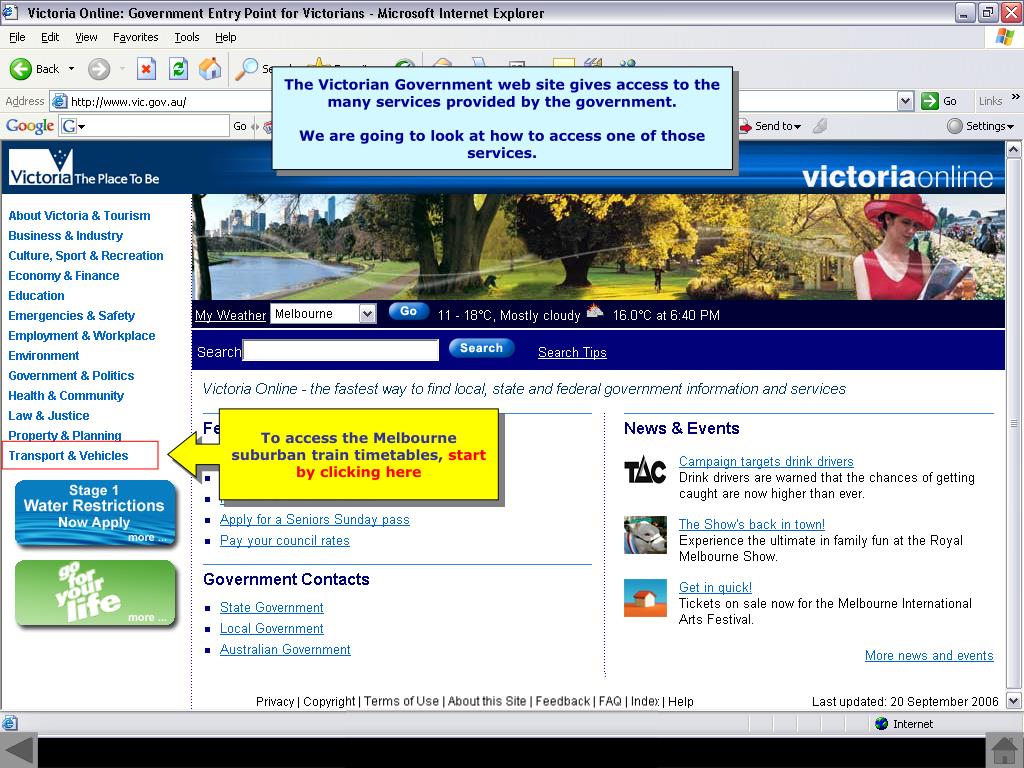The height and width of the screenshot is (768, 1024).
Task: Open the Search Tips link
Action: point(572,352)
